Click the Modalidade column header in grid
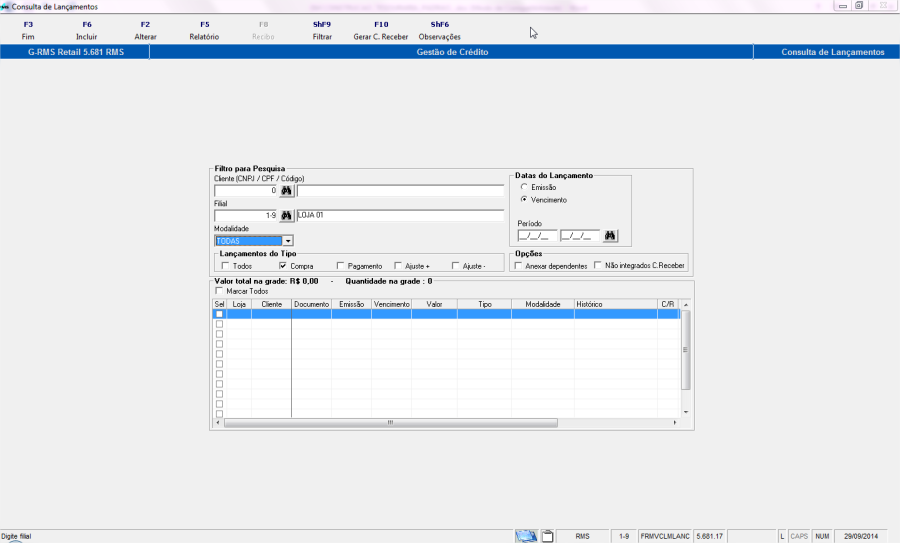 coord(543,304)
